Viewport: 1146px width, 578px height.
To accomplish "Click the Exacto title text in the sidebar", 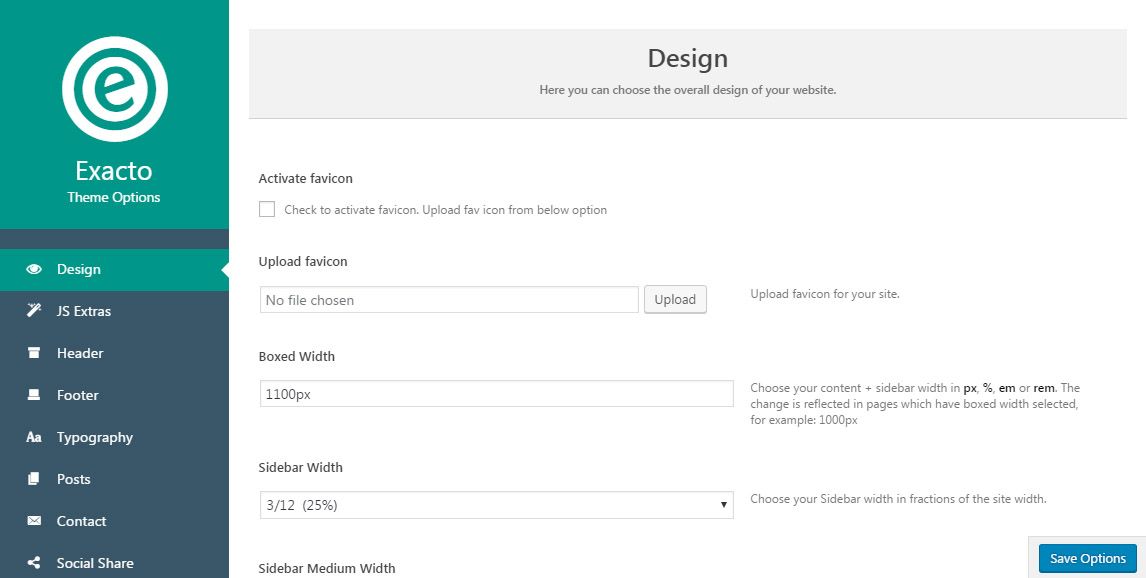I will (114, 170).
